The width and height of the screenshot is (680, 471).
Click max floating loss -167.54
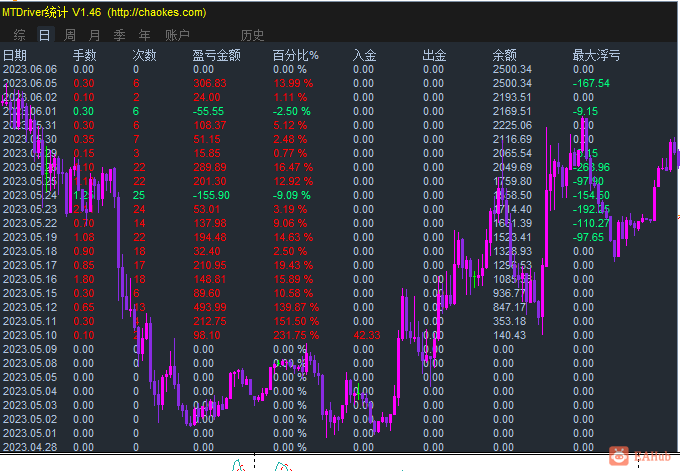pyautogui.click(x=591, y=83)
